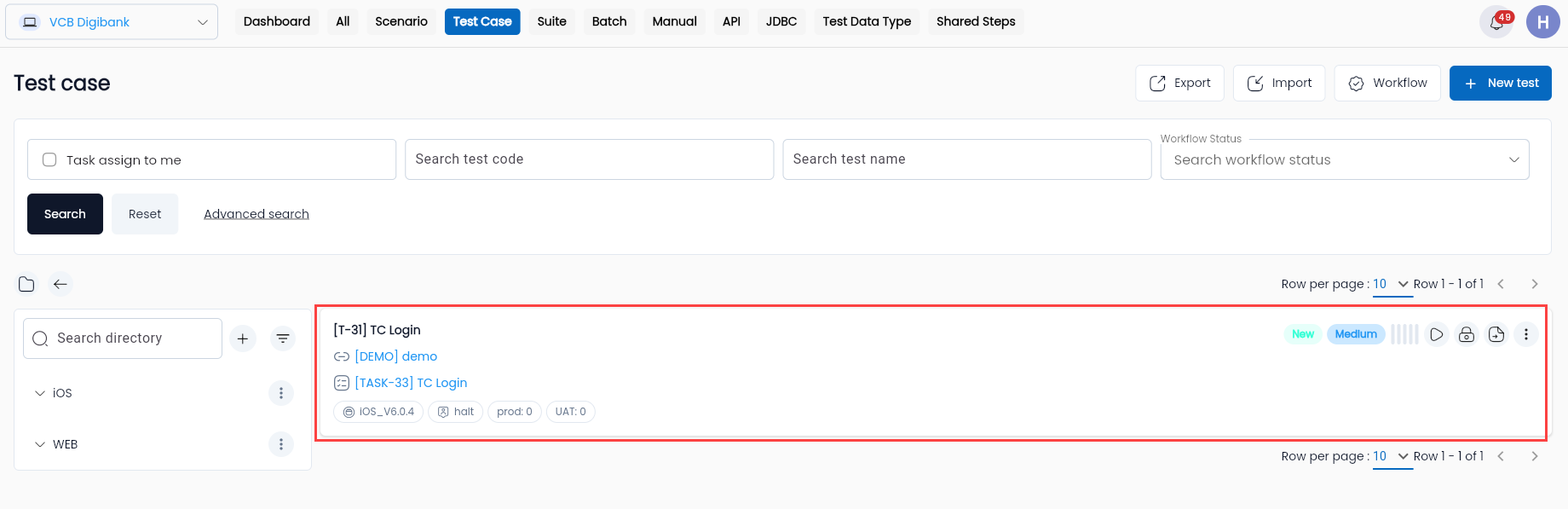Open the three-dot menu for WEB directory
The width and height of the screenshot is (1568, 509).
(281, 444)
